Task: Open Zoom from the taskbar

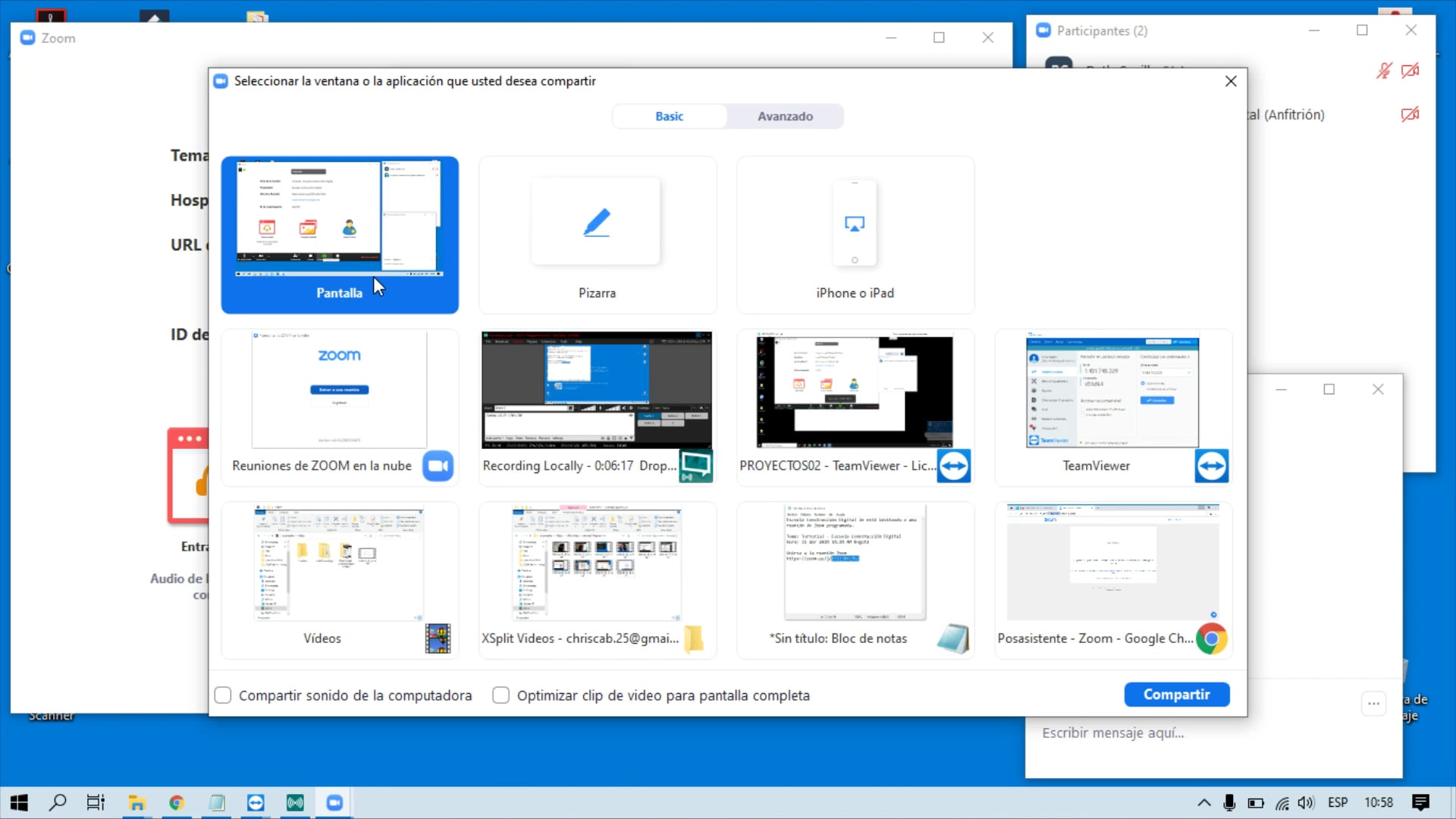Action: (x=334, y=802)
